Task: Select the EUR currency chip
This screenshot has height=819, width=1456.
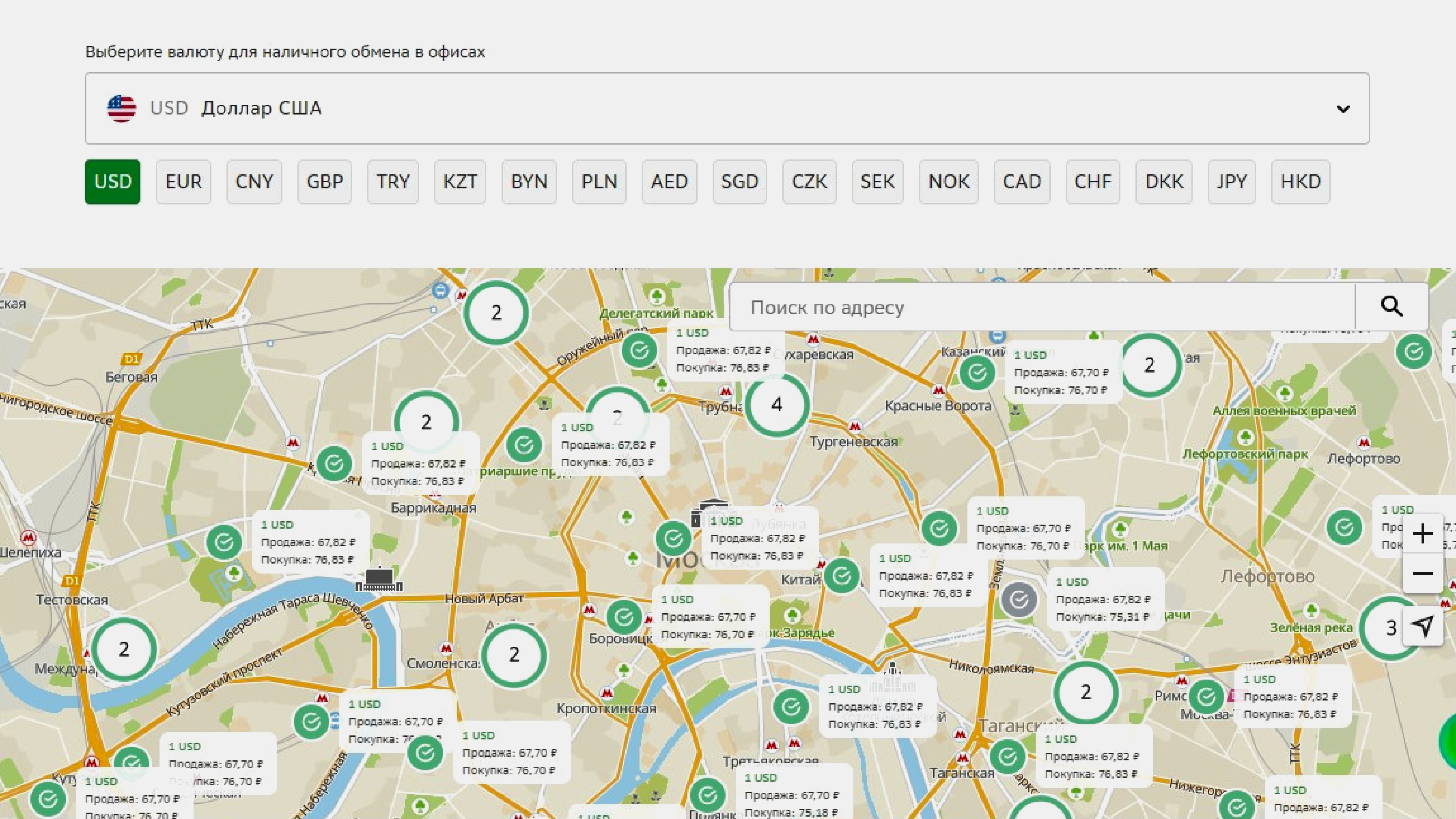Action: tap(183, 182)
